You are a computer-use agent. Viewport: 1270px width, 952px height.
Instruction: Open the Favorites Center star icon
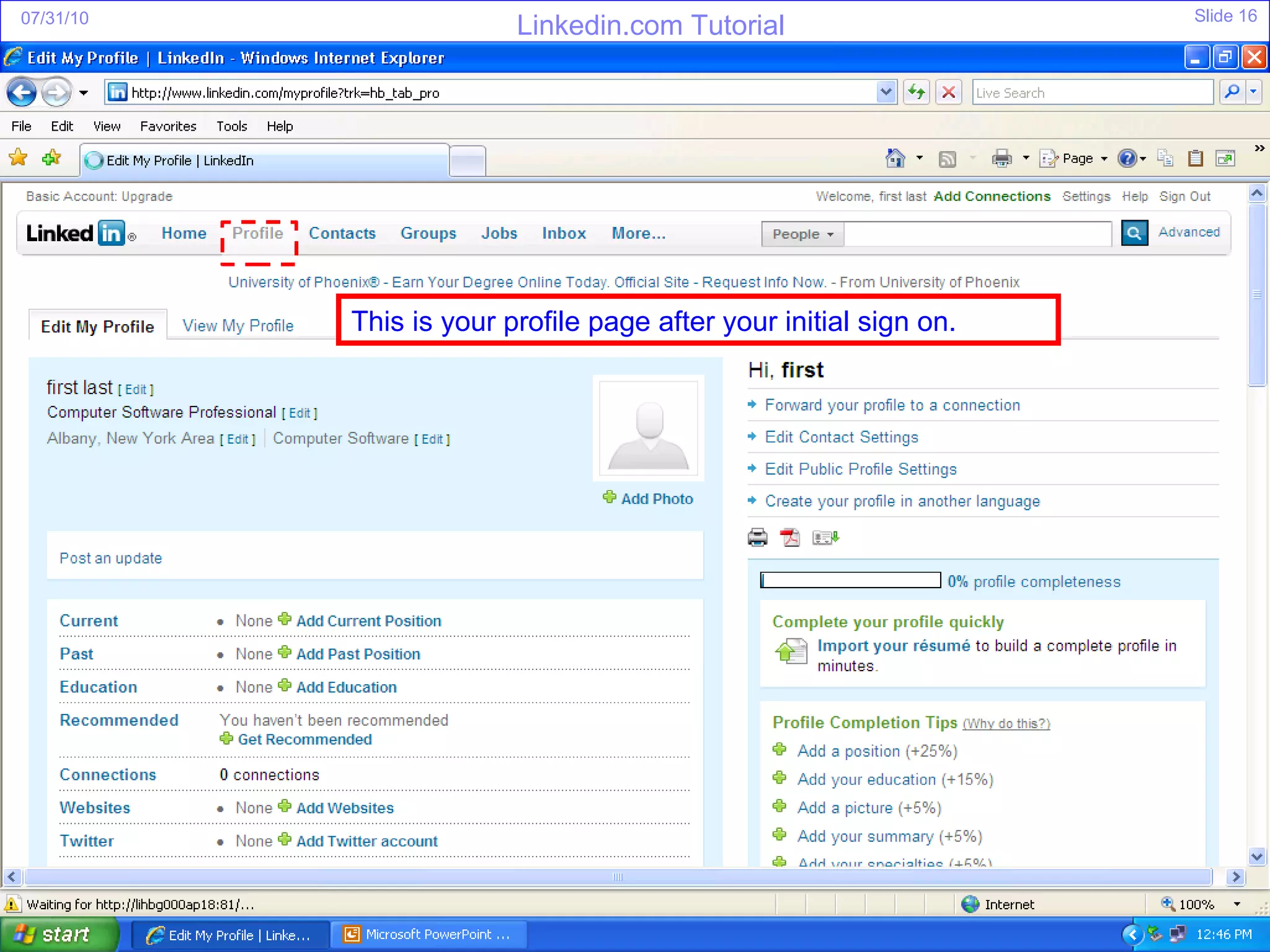coord(18,157)
